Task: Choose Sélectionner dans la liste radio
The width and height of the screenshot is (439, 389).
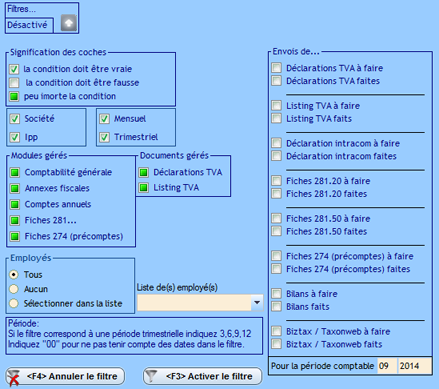Action: point(14,303)
